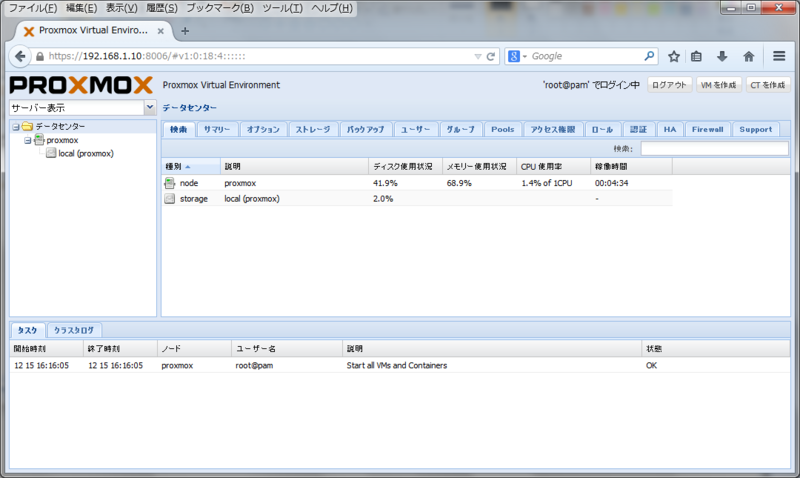This screenshot has width=800, height=478.
Task: Open the new tab plus button
Action: (185, 31)
